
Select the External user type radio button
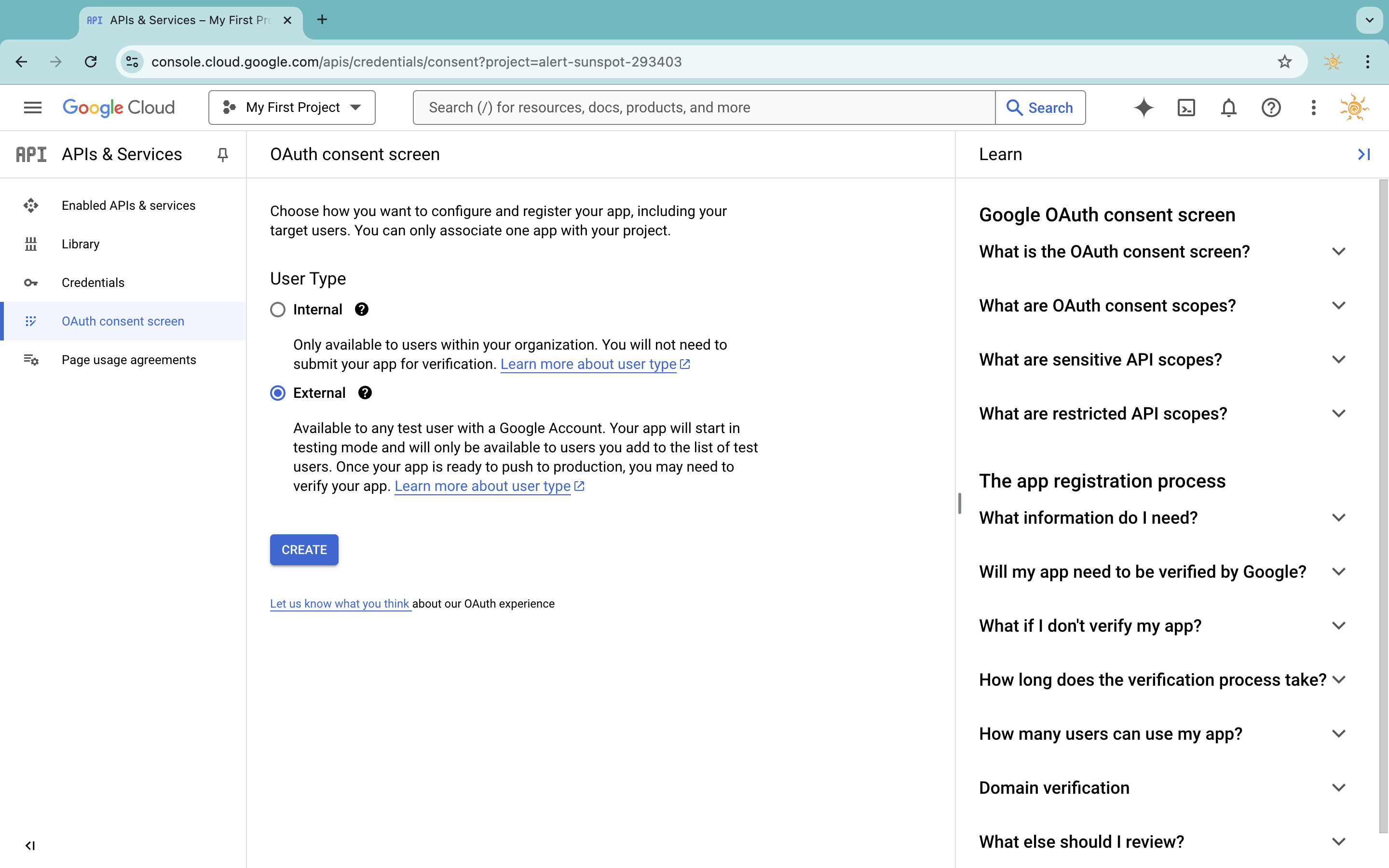[278, 393]
